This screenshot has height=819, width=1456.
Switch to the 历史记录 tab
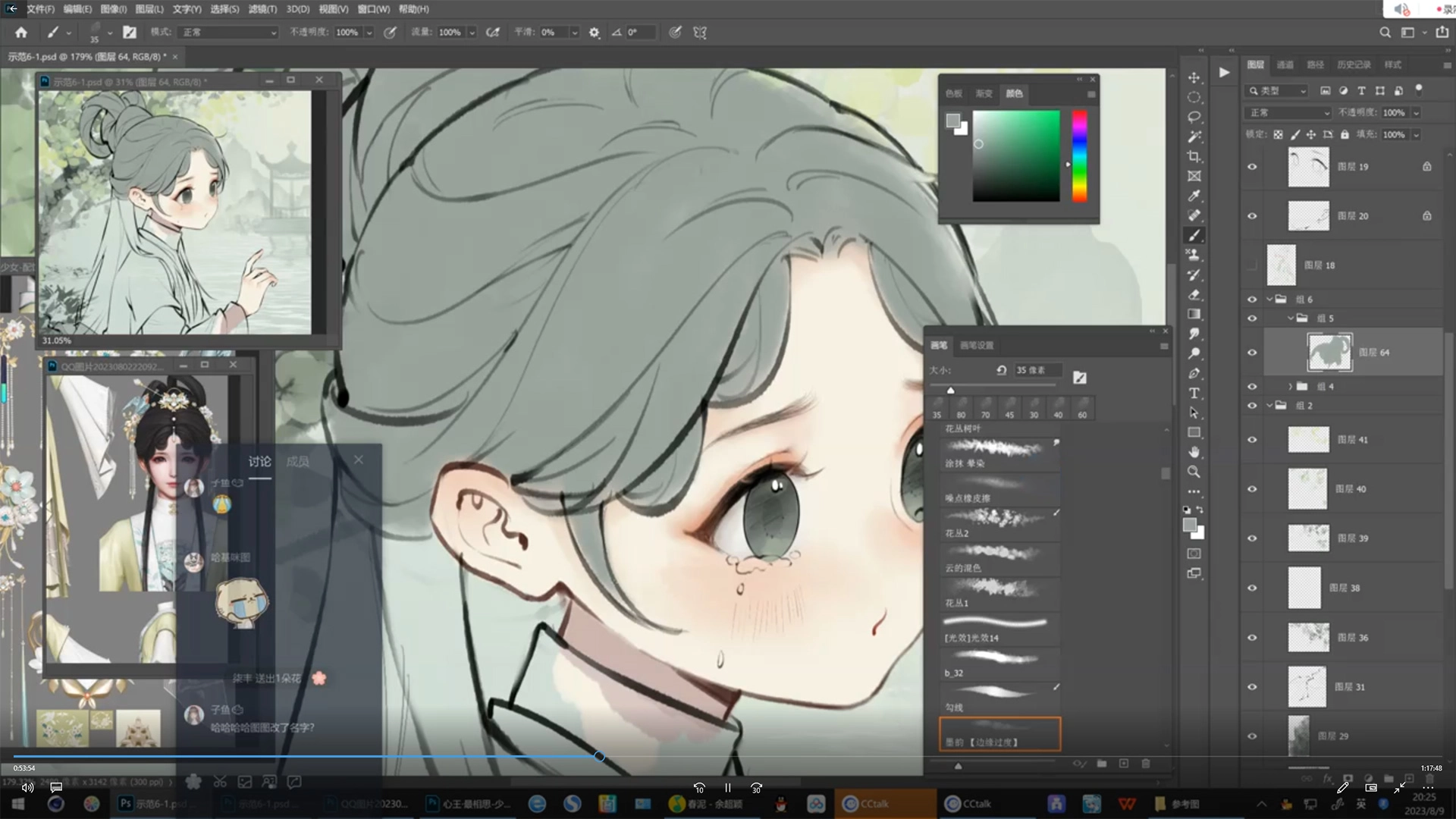coord(1354,64)
